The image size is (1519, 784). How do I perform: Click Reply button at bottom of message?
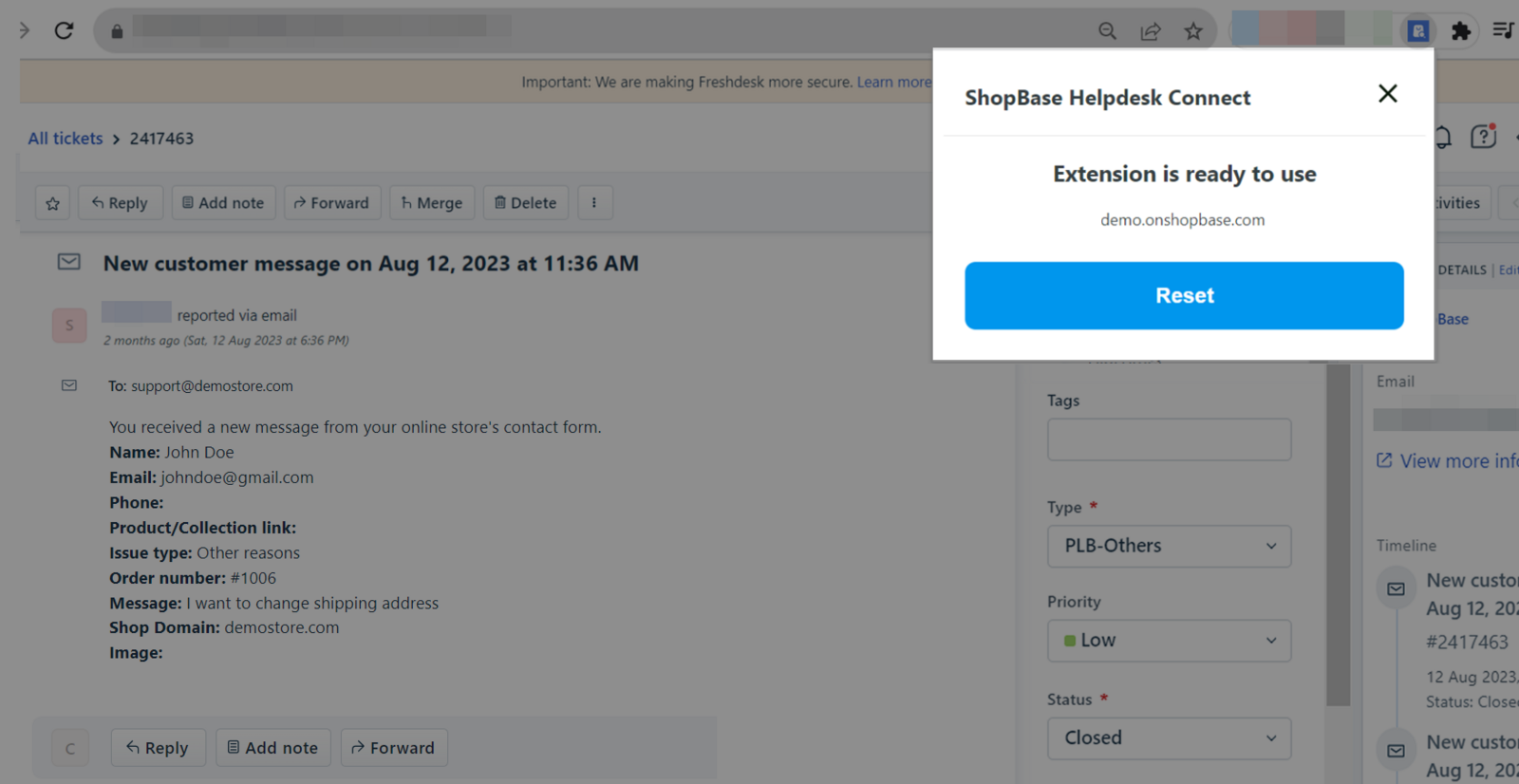point(158,748)
